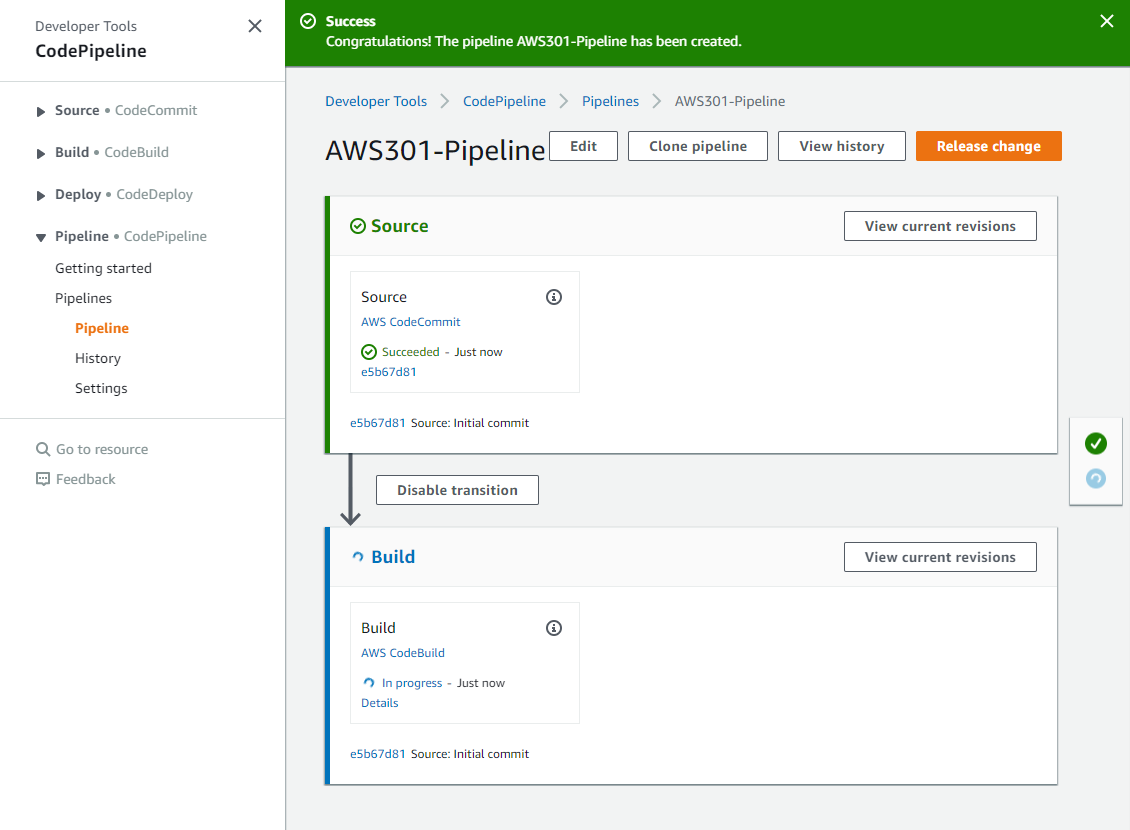Click blue in-progress stage indicator on right
This screenshot has height=830, width=1130.
click(1095, 478)
